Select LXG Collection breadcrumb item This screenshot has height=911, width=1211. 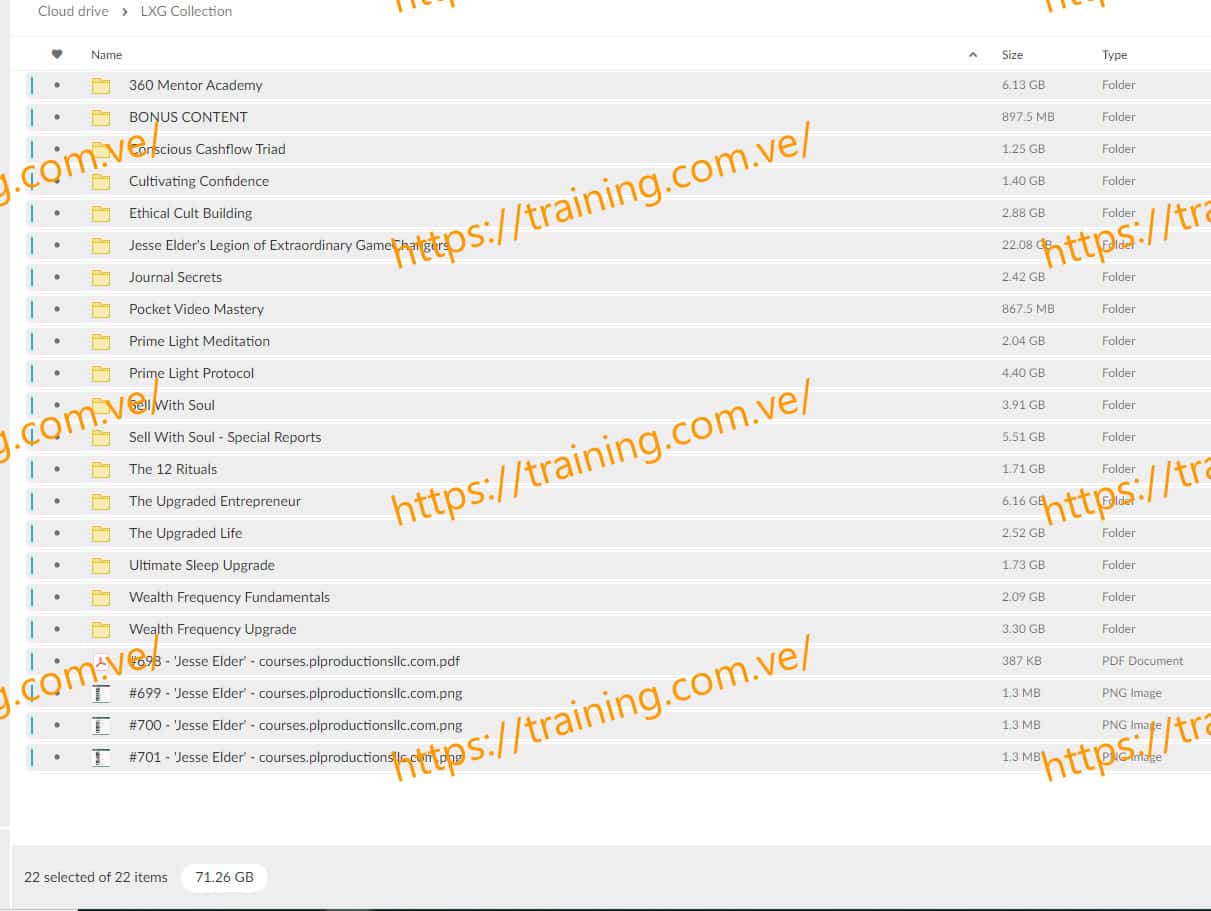[186, 11]
